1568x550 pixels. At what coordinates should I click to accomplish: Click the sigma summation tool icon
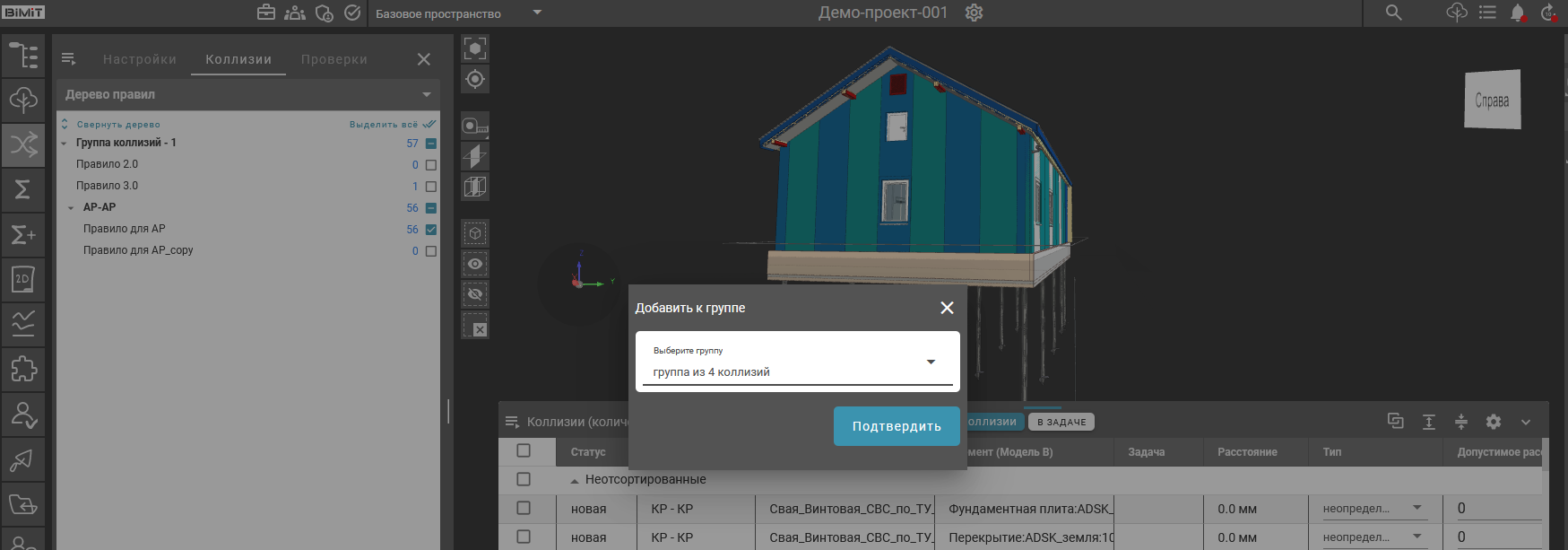(x=23, y=189)
